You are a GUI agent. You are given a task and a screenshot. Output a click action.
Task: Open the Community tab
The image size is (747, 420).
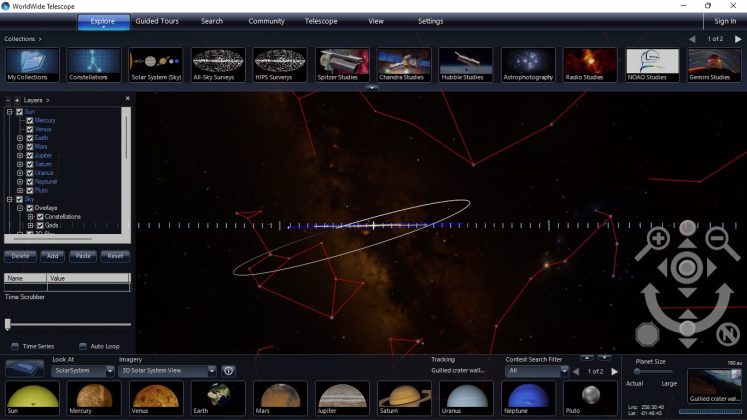pos(266,21)
